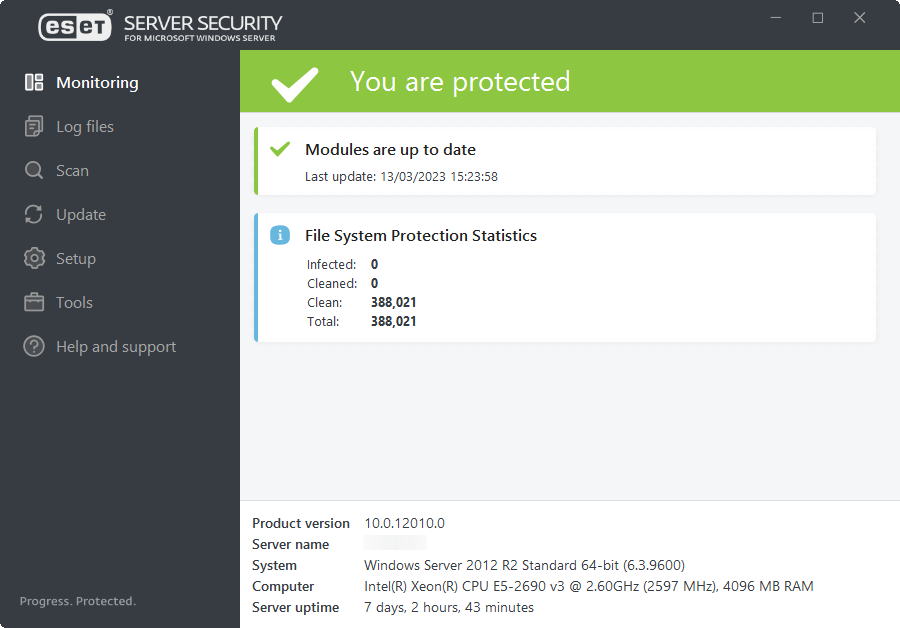Viewport: 900px width, 628px height.
Task: Go to the Update section
Action: (80, 214)
